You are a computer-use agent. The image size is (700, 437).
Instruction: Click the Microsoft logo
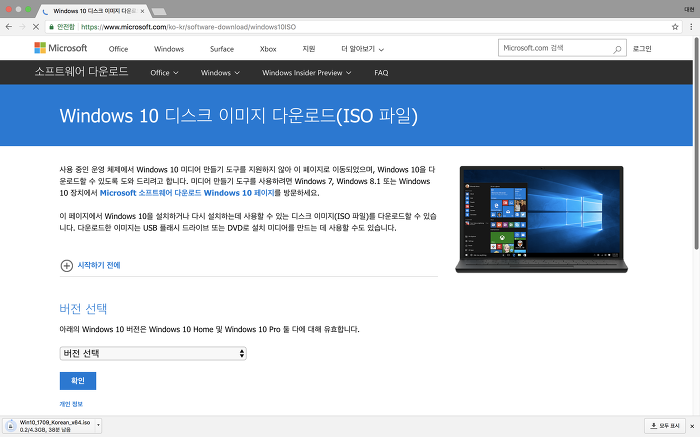[x=61, y=48]
